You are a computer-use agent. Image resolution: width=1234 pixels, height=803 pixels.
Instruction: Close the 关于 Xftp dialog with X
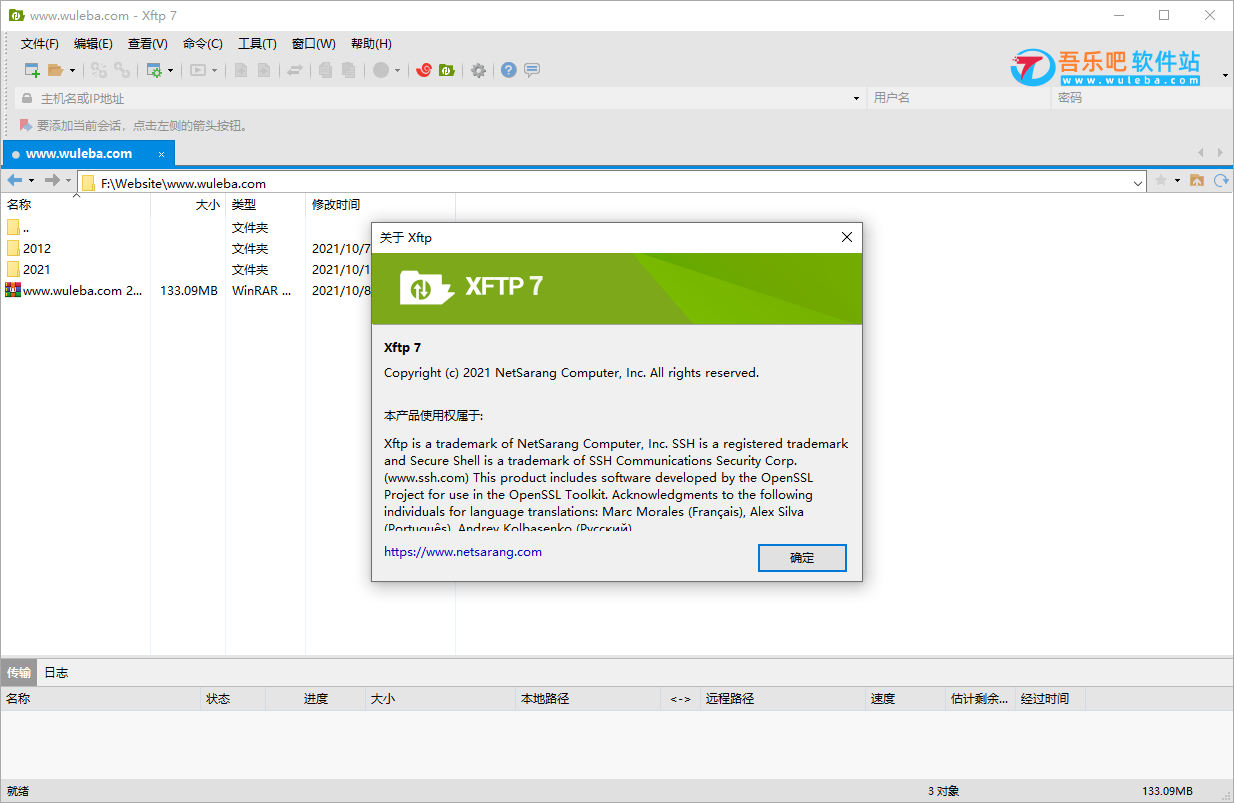click(x=847, y=238)
